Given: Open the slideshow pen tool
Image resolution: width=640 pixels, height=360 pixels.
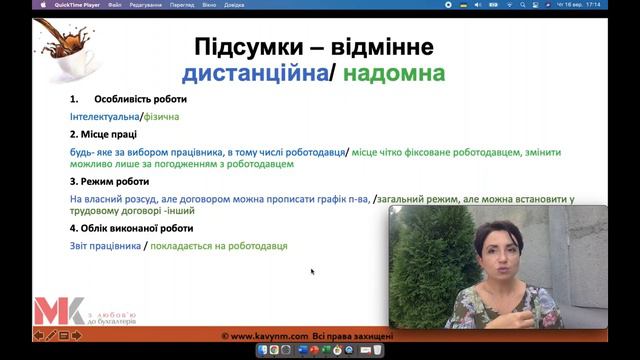Looking at the screenshot, I should [51, 336].
